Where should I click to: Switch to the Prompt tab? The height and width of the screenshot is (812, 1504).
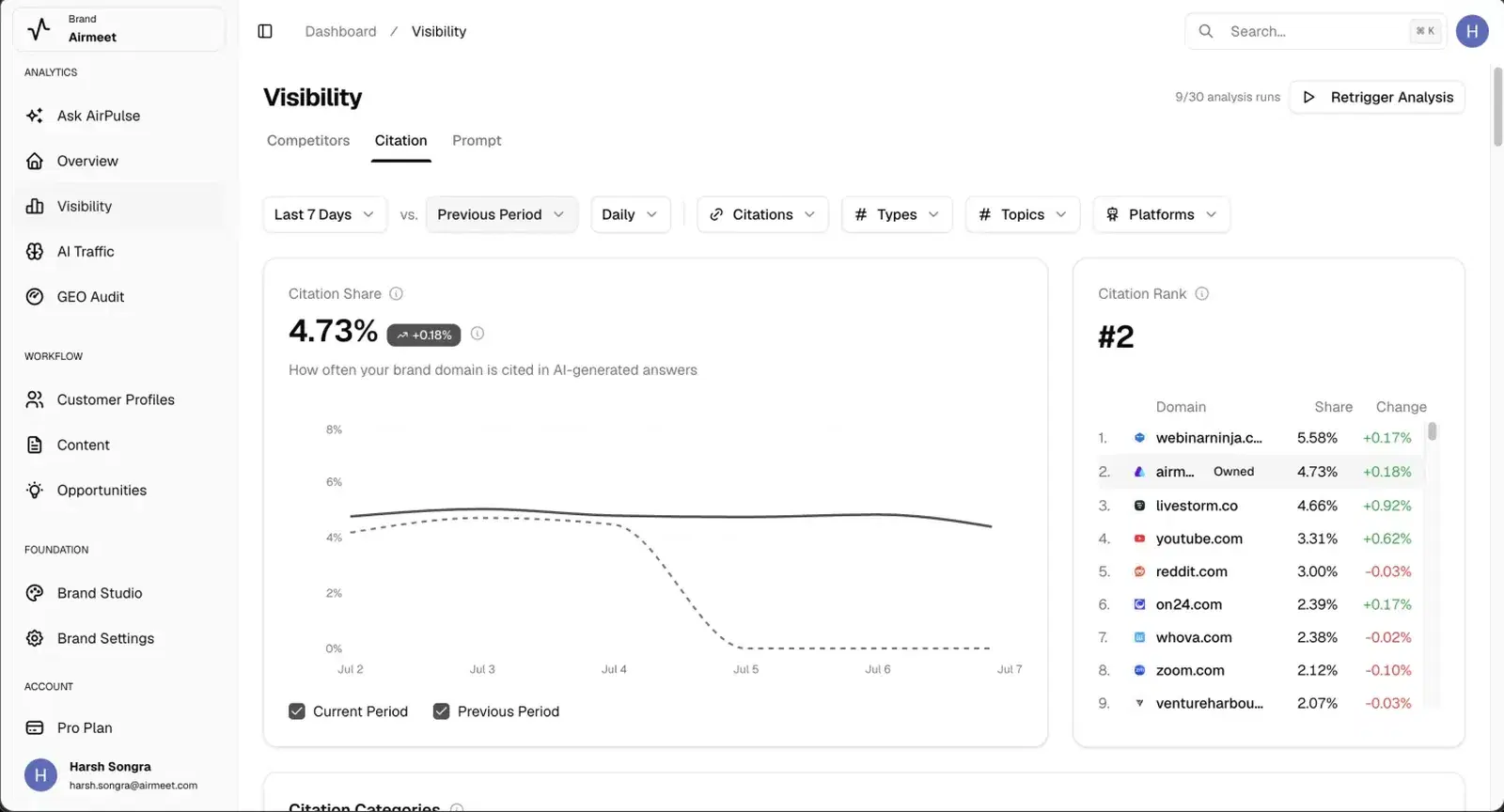point(477,140)
